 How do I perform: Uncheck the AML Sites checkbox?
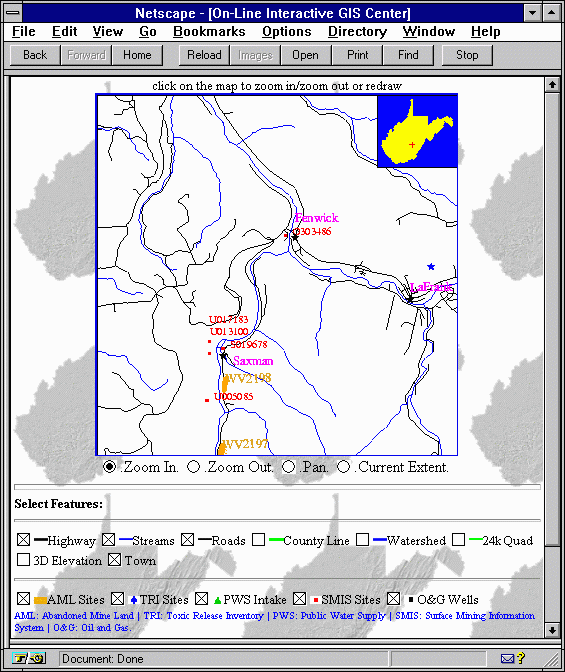pos(24,599)
